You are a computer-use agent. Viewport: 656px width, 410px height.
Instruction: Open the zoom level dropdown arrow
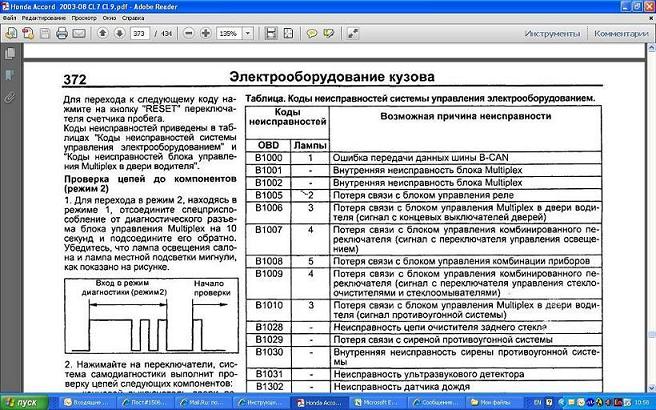248,33
